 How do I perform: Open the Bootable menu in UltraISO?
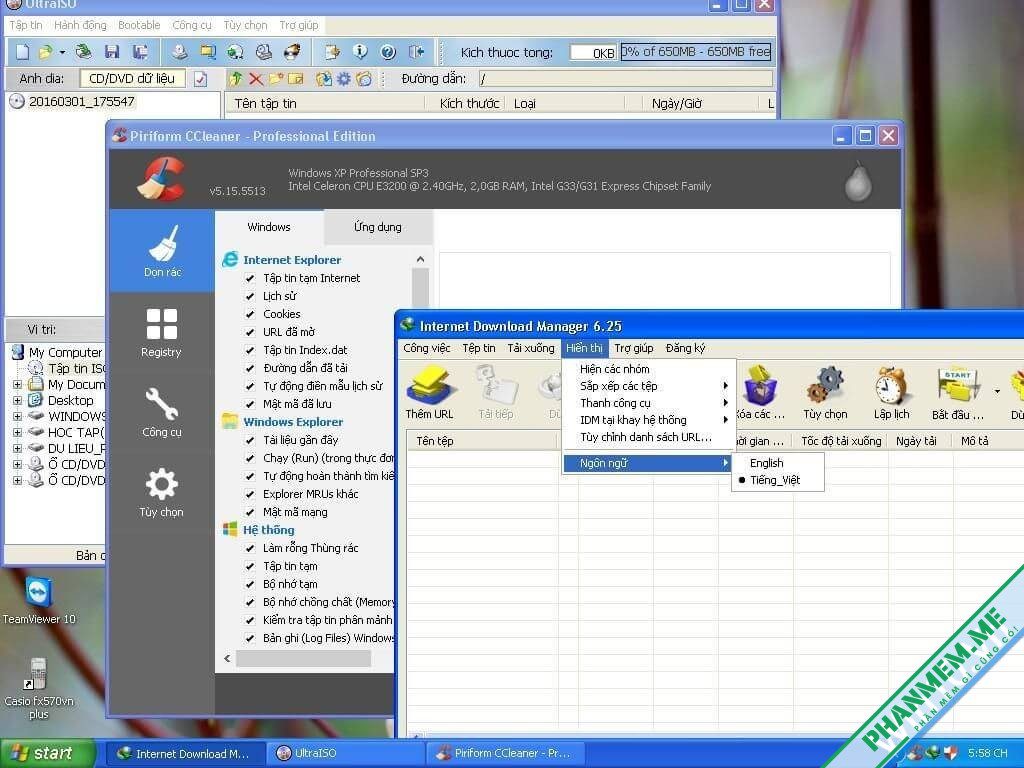(x=139, y=25)
